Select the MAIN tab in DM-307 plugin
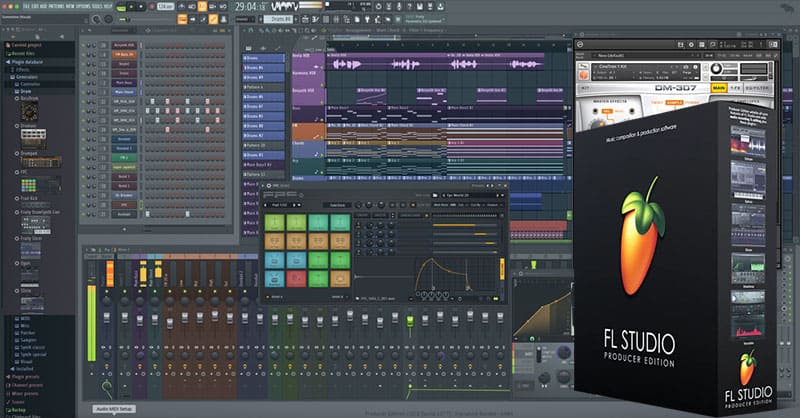Viewport: 800px width, 418px height. coord(719,88)
